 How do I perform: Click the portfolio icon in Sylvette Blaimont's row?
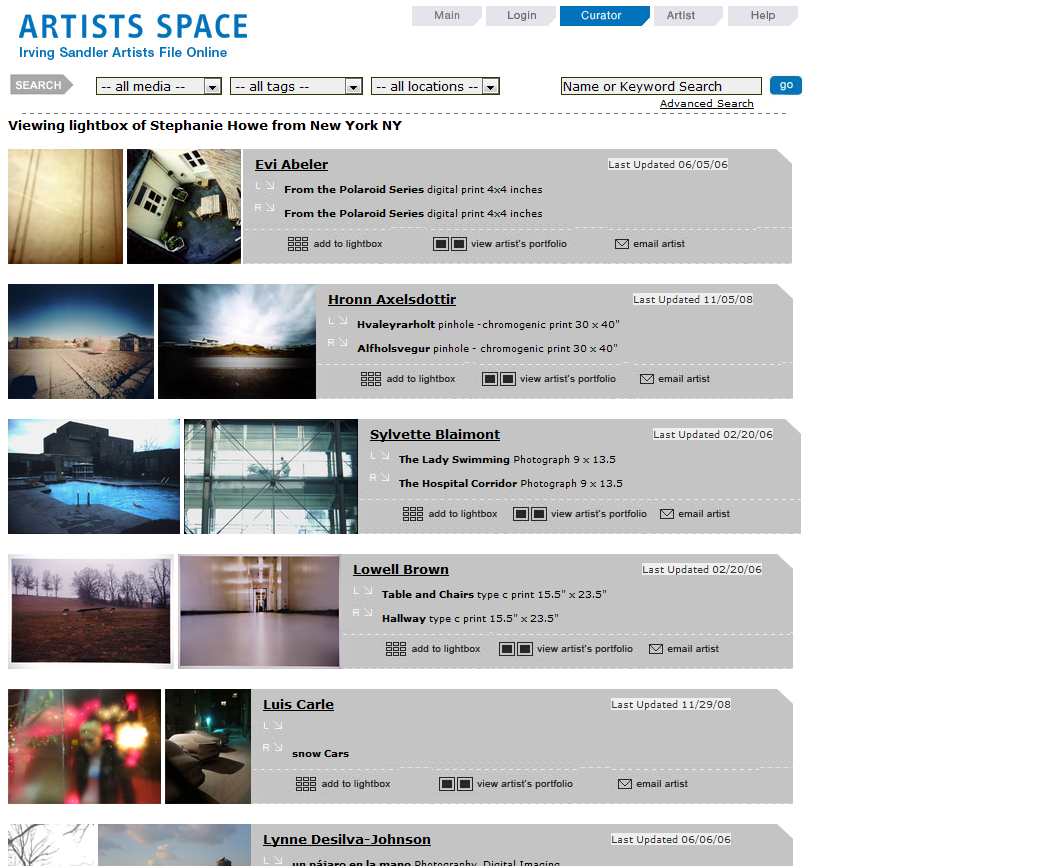530,514
